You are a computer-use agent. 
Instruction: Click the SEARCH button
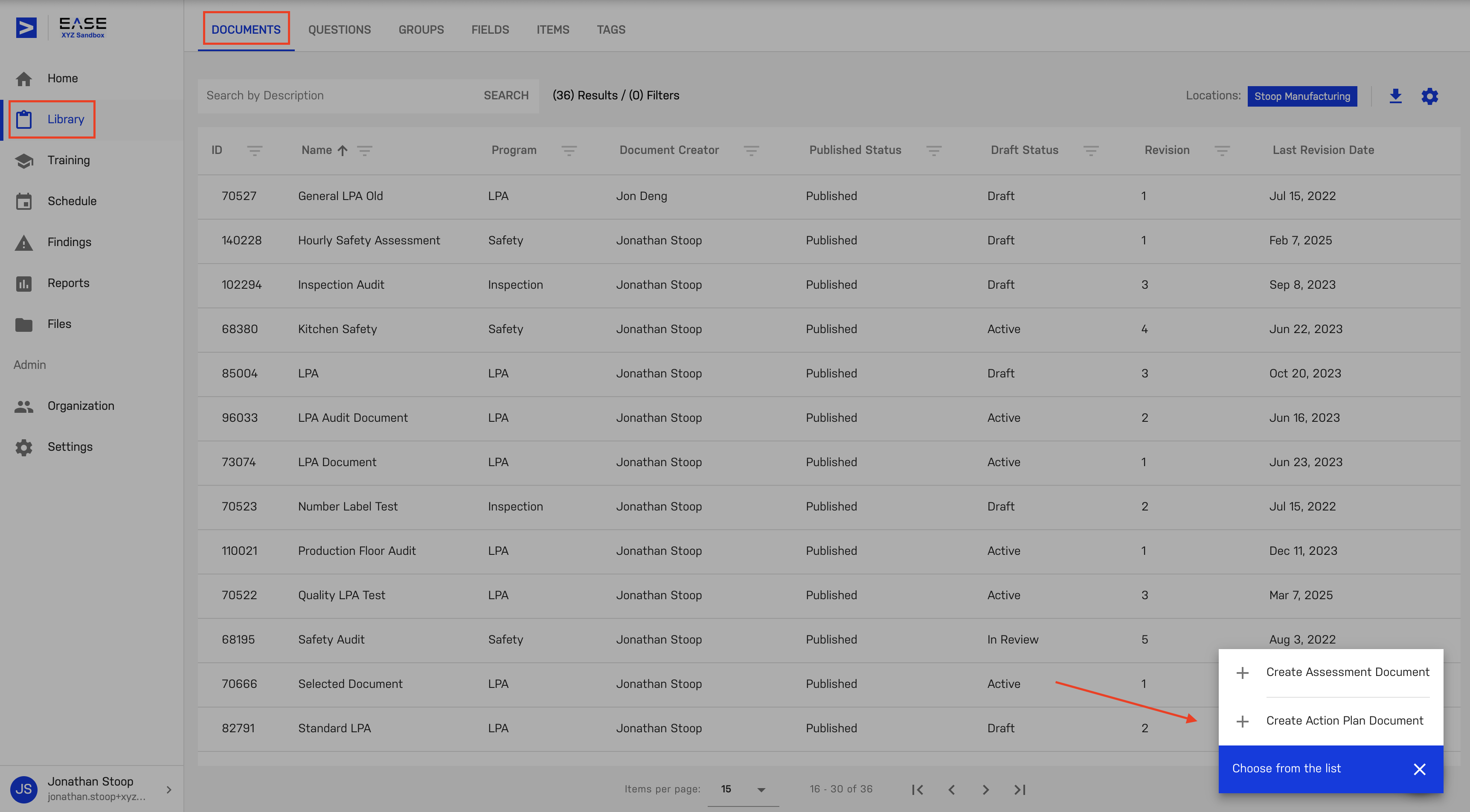(x=506, y=96)
